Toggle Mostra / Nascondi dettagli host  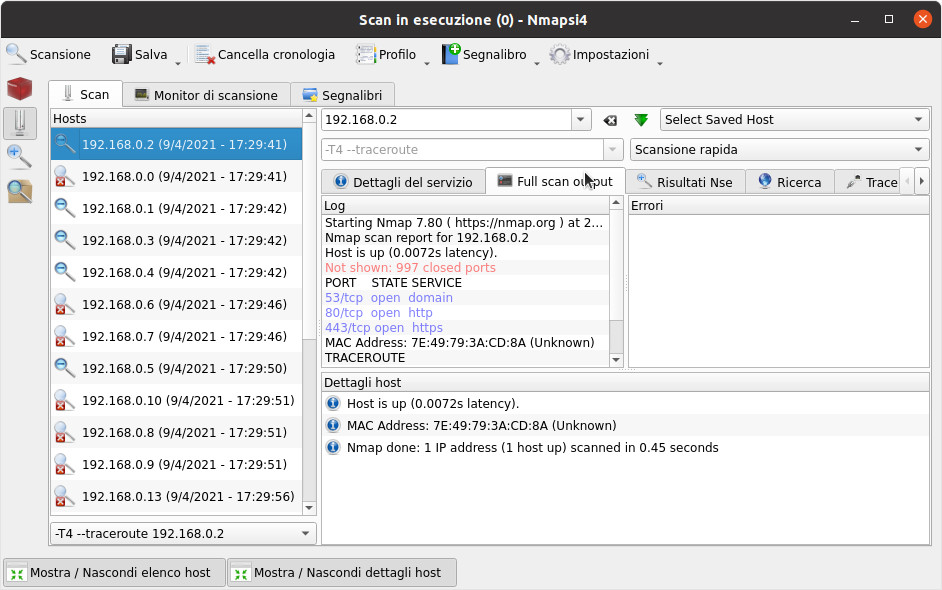click(x=341, y=573)
